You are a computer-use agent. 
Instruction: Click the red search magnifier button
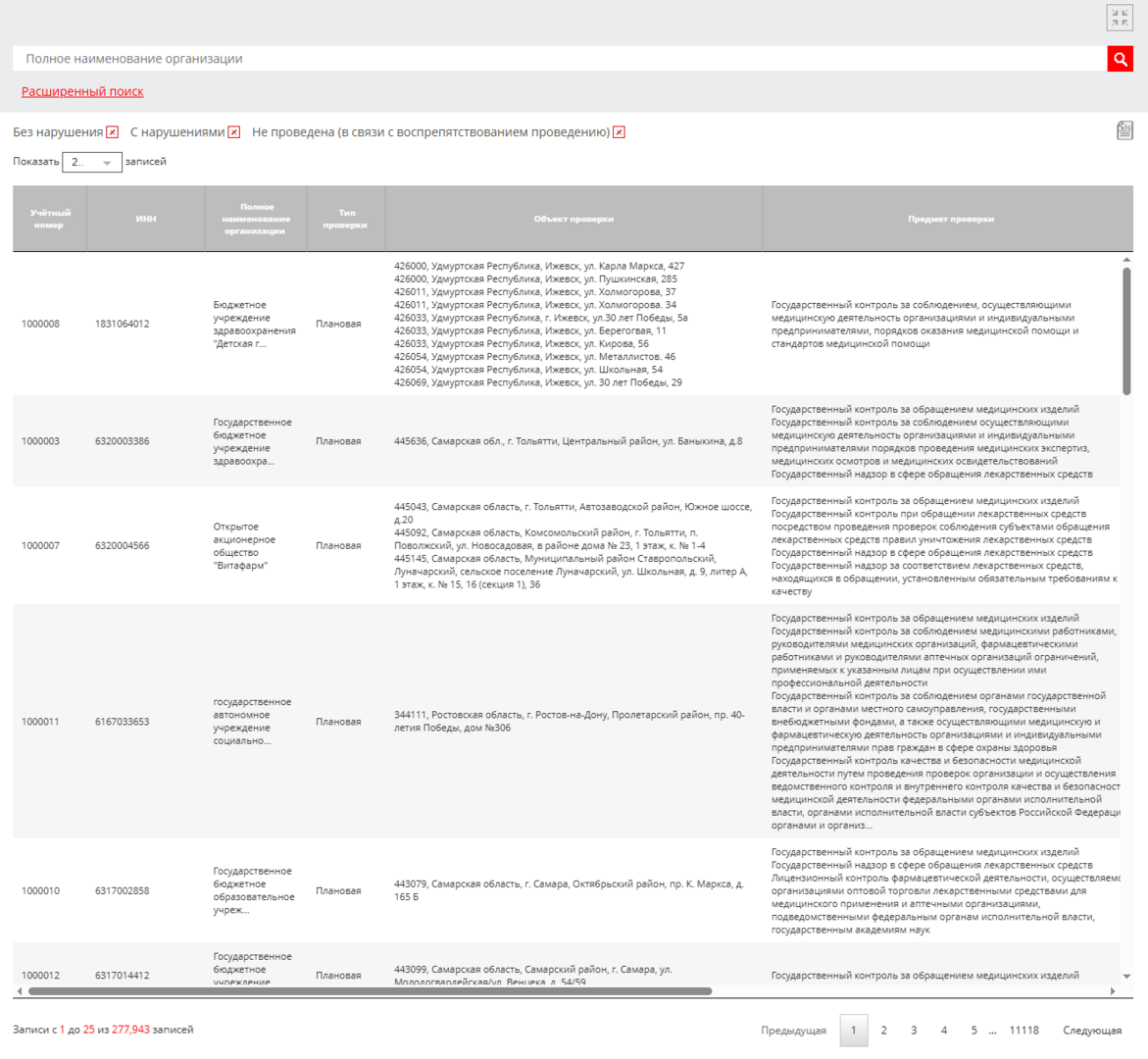(1120, 59)
